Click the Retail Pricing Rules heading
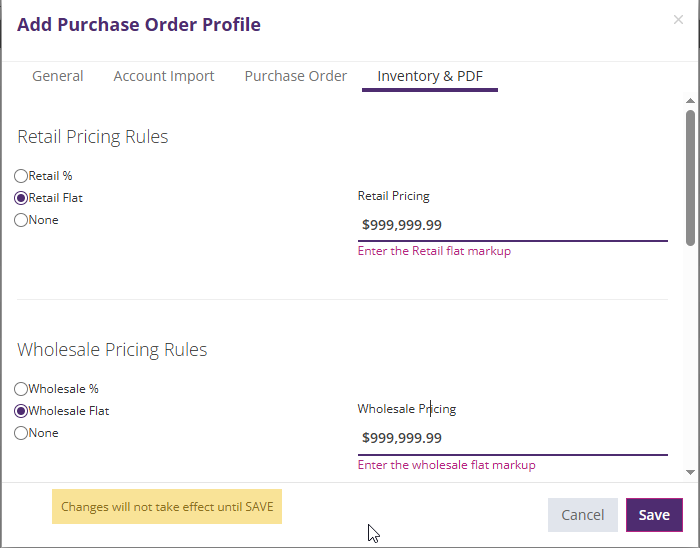The width and height of the screenshot is (700, 548). pos(93,137)
